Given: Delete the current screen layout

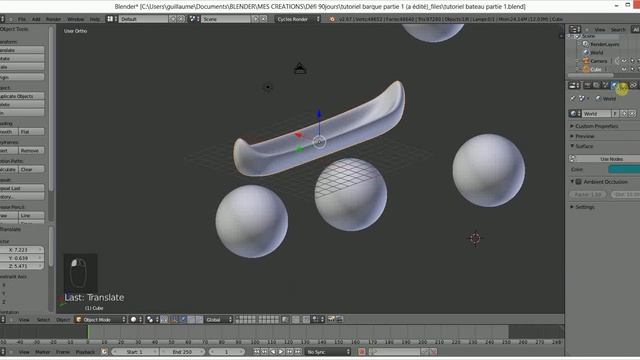Looking at the screenshot, I should click(x=180, y=19).
